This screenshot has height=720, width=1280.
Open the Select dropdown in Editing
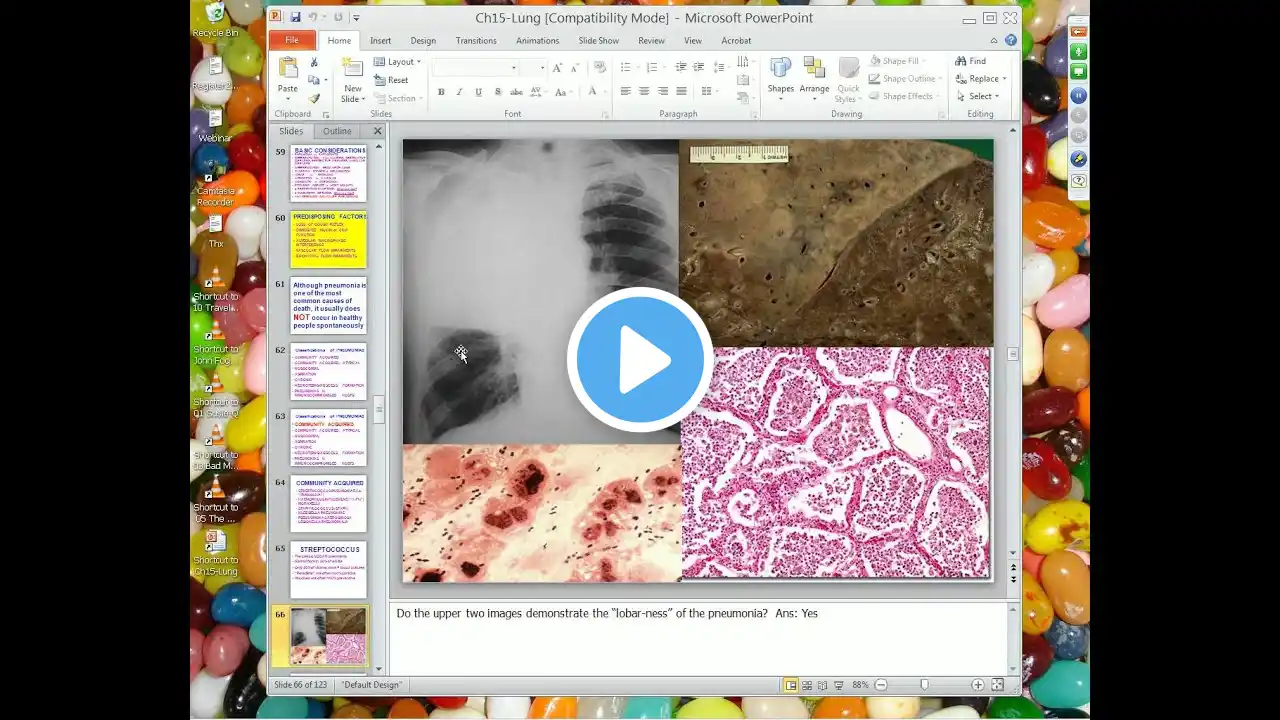[x=980, y=97]
